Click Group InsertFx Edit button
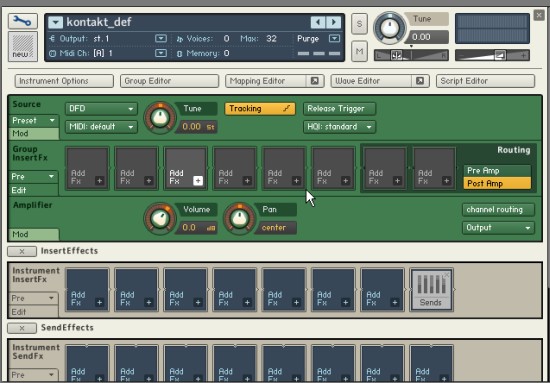Screen dimensions: 550x383 click(34, 190)
